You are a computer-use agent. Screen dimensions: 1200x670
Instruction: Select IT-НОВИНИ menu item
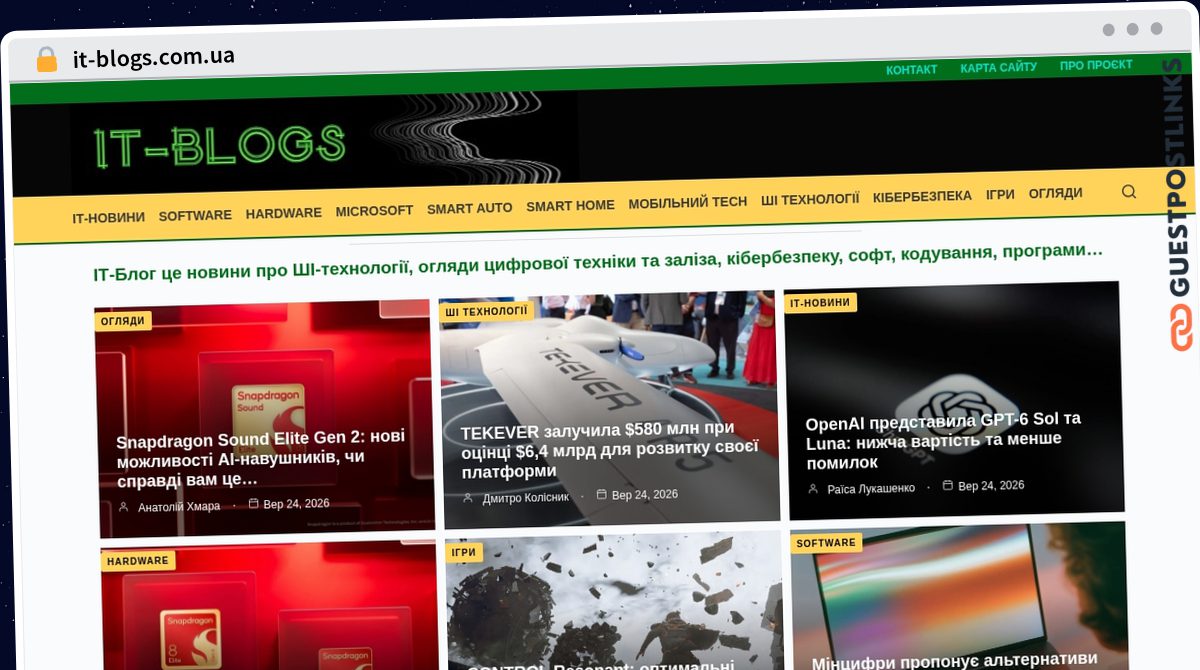tap(108, 216)
